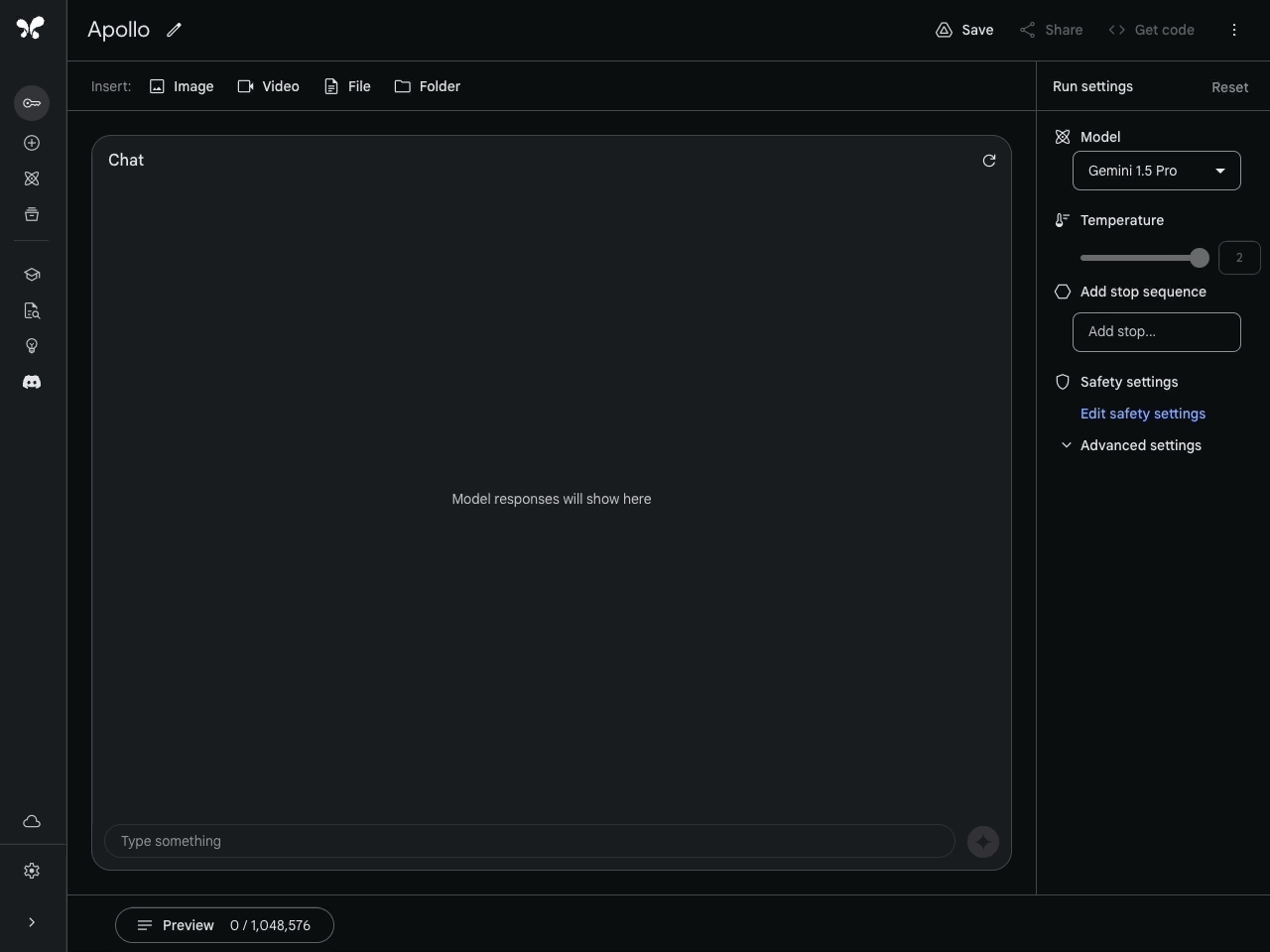The image size is (1270, 952).
Task: Click the Add stop sequence field
Action: pos(1157,332)
